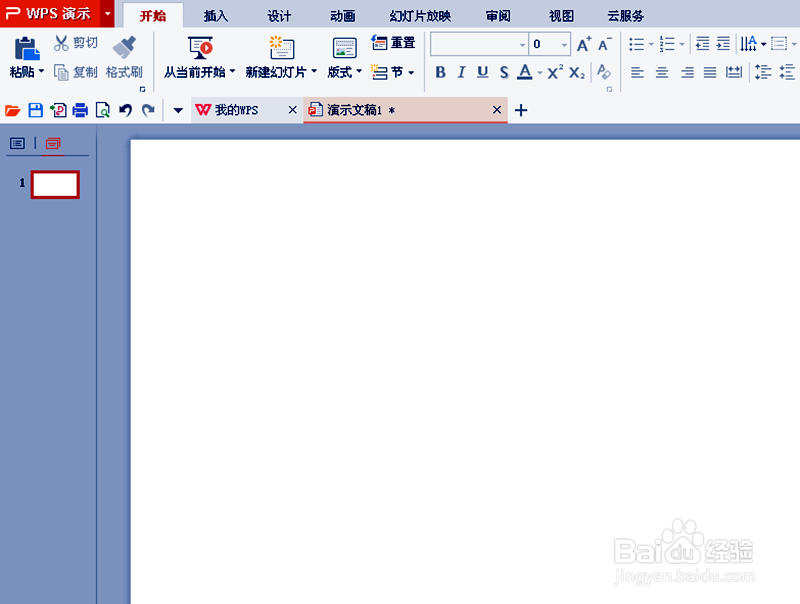Open the 设计 ribbon tab

[x=279, y=16]
